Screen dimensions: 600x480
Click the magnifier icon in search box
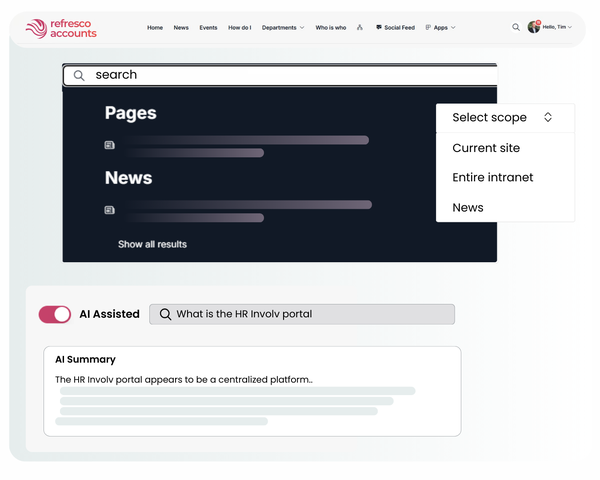coord(79,75)
